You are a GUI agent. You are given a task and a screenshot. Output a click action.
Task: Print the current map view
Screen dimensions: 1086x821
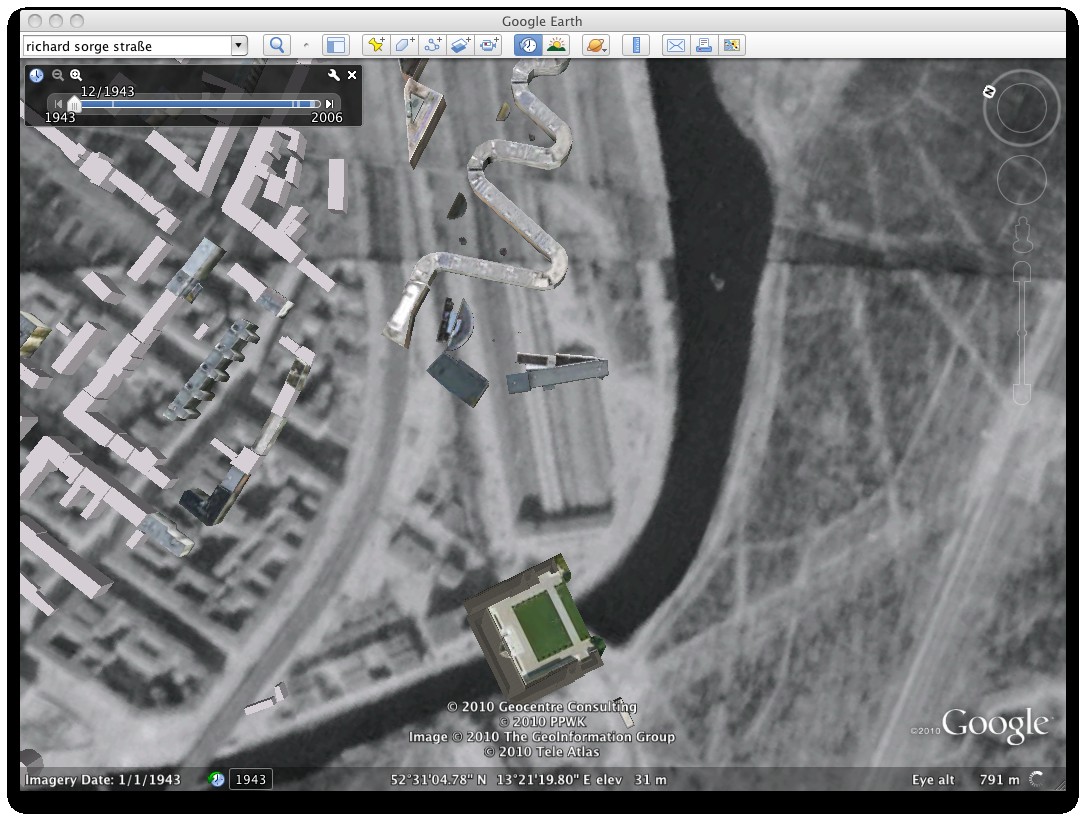pos(704,45)
